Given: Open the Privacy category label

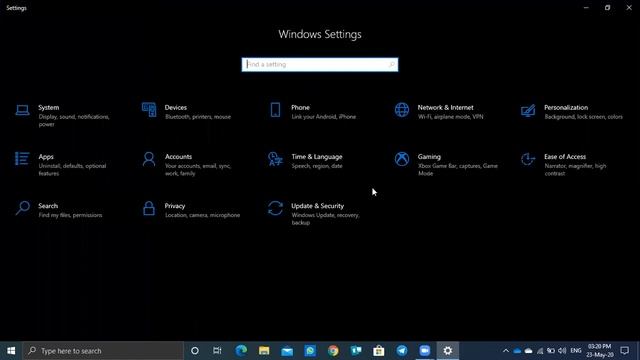Looking at the screenshot, I should click(175, 206).
